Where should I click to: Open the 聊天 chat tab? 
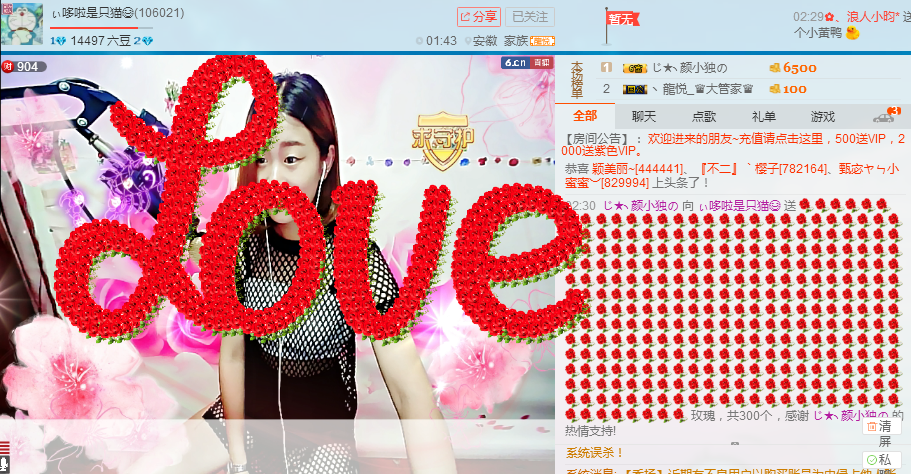(643, 116)
